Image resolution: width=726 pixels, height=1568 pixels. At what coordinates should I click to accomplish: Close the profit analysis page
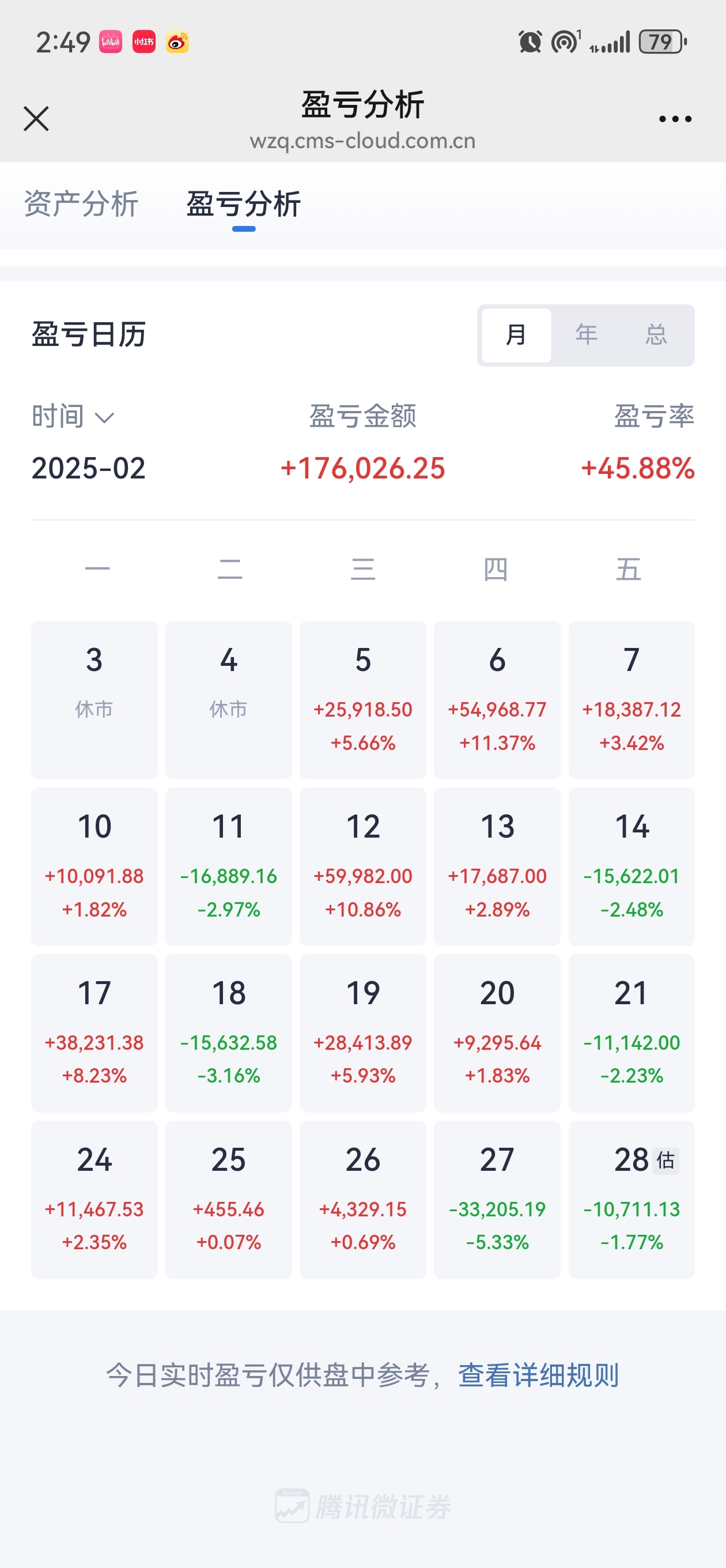click(x=36, y=119)
